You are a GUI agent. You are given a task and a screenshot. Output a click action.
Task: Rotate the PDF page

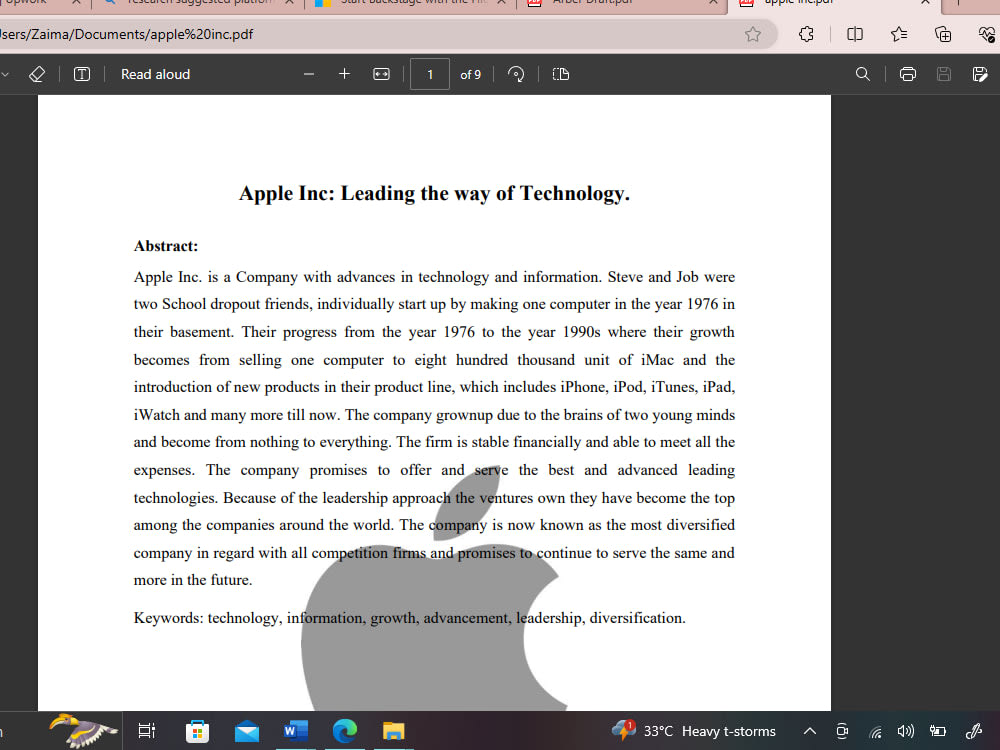pos(516,75)
